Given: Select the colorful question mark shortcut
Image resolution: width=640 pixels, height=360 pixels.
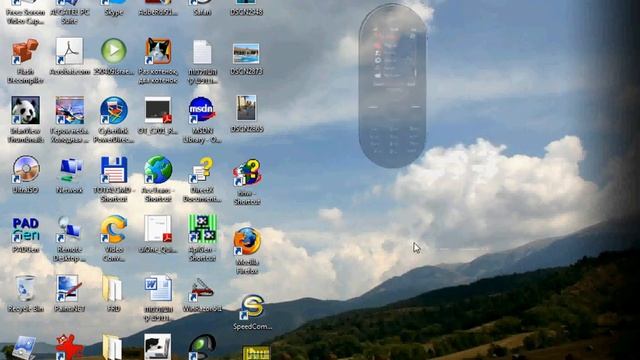Looking at the screenshot, I should 247,173.
